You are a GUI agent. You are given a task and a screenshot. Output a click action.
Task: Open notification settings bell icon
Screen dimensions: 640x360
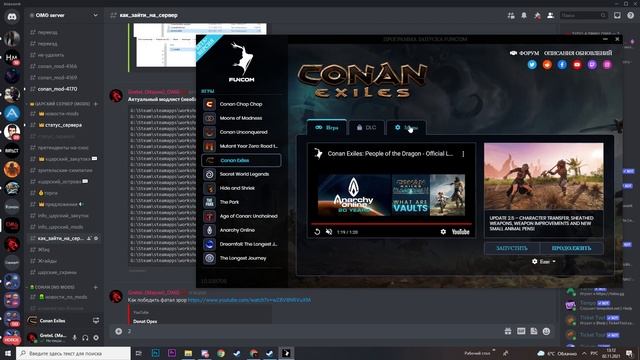[524, 16]
